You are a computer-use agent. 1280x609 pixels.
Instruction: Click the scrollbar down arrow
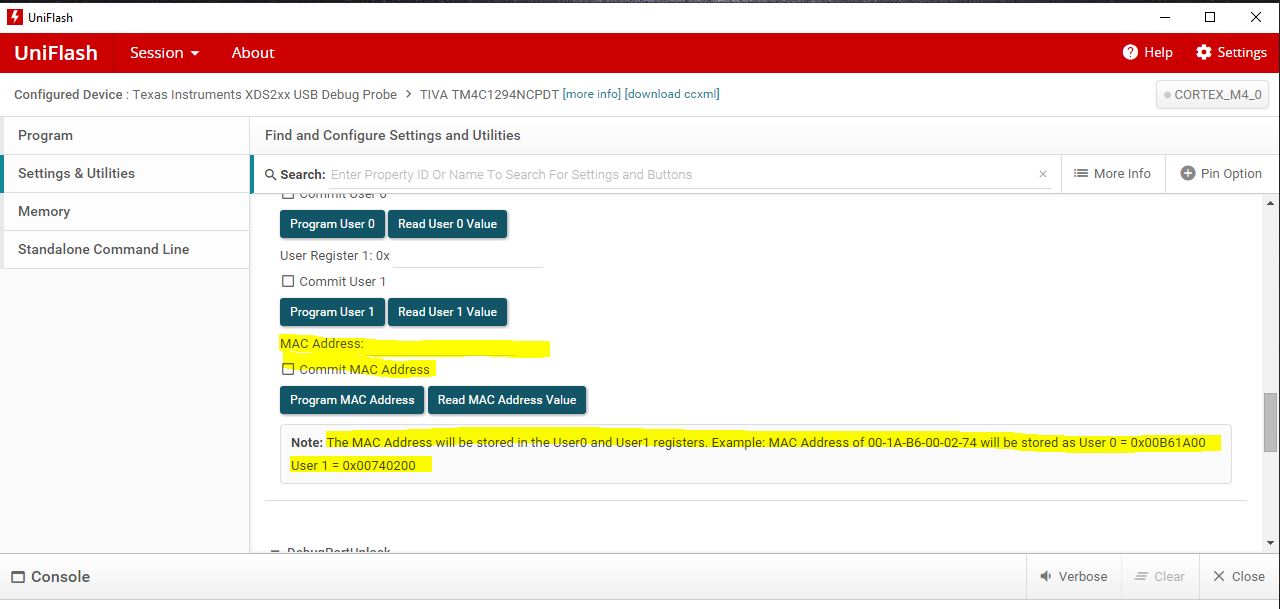point(1270,544)
